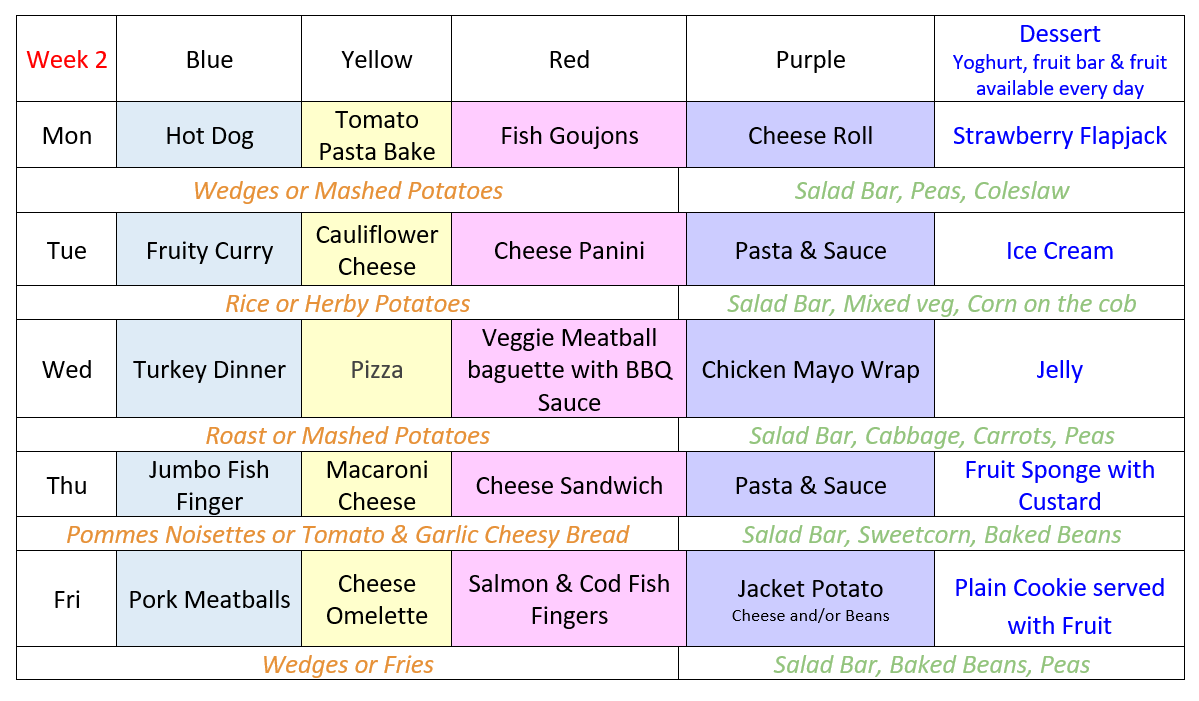Image resolution: width=1199 pixels, height=701 pixels.
Task: Select Salad Bar, Baked Beans, Peas row
Action: pos(931,664)
